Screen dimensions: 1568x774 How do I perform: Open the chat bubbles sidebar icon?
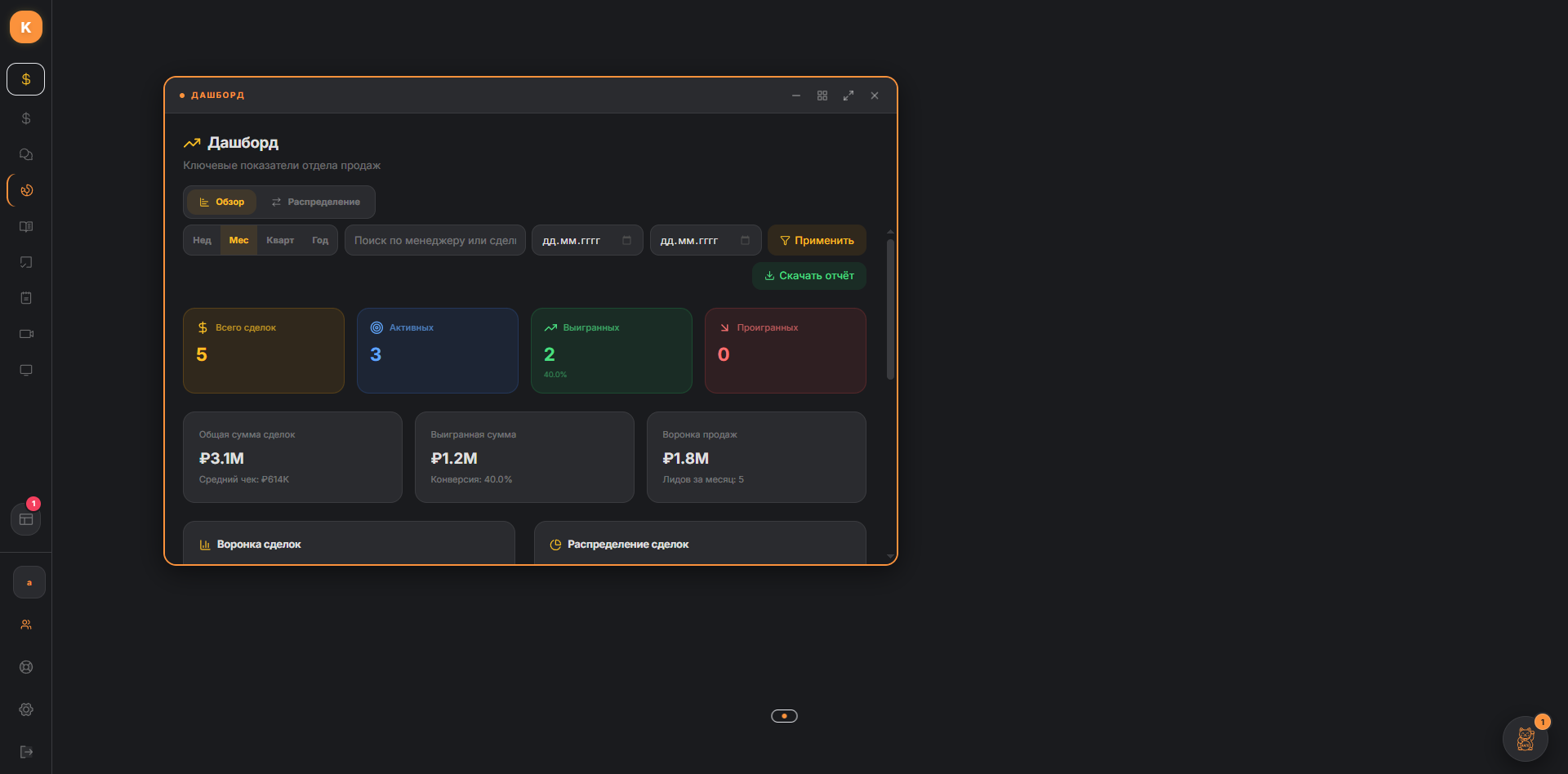[x=25, y=154]
